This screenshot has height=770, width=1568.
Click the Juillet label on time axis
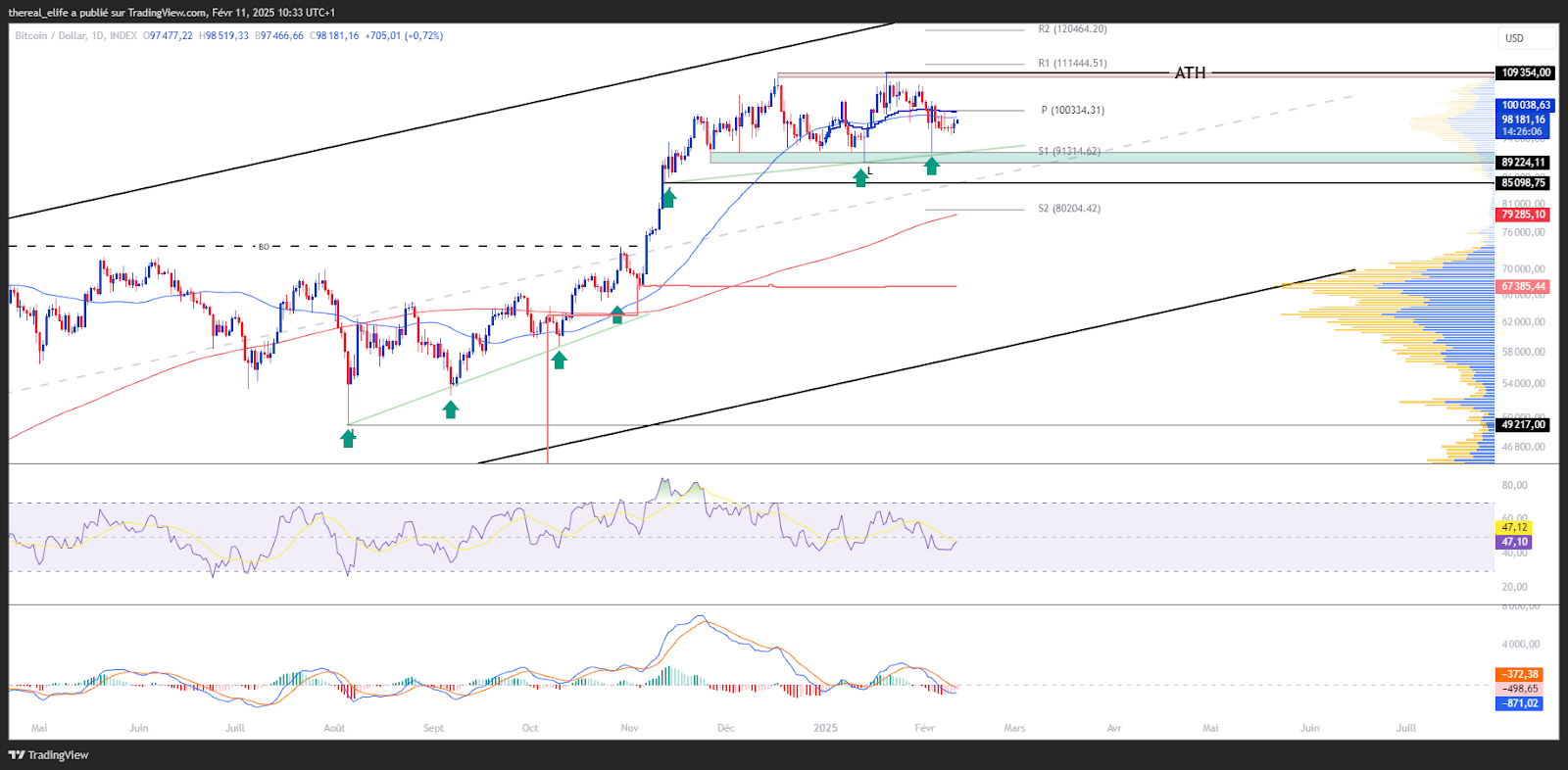[235, 728]
